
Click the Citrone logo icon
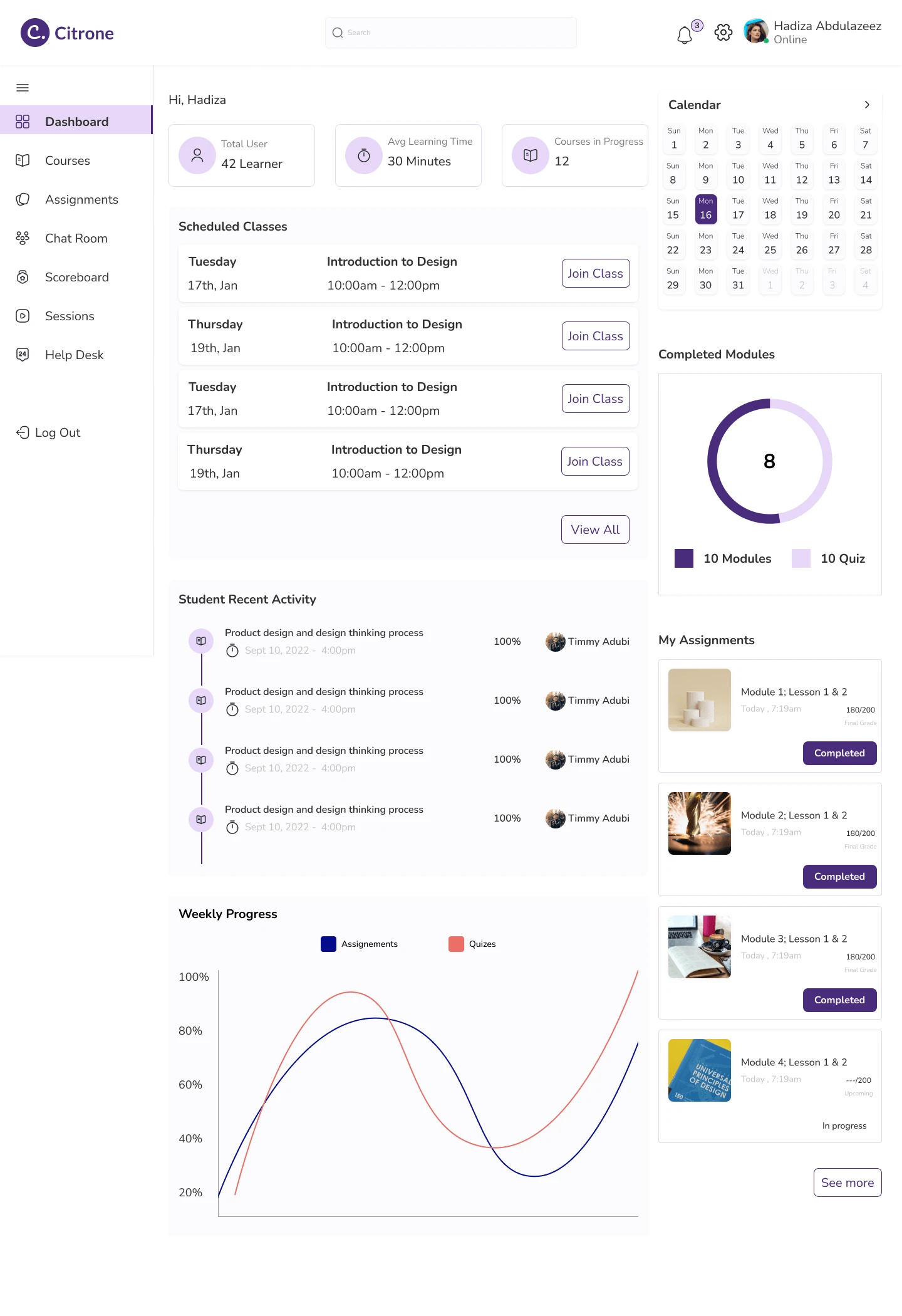[34, 33]
